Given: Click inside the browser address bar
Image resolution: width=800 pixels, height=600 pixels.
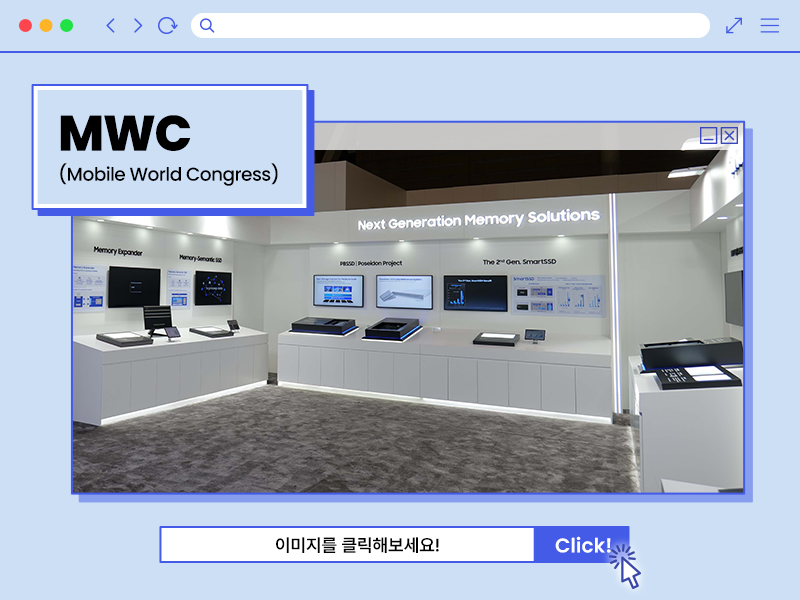Looking at the screenshot, I should coord(450,26).
